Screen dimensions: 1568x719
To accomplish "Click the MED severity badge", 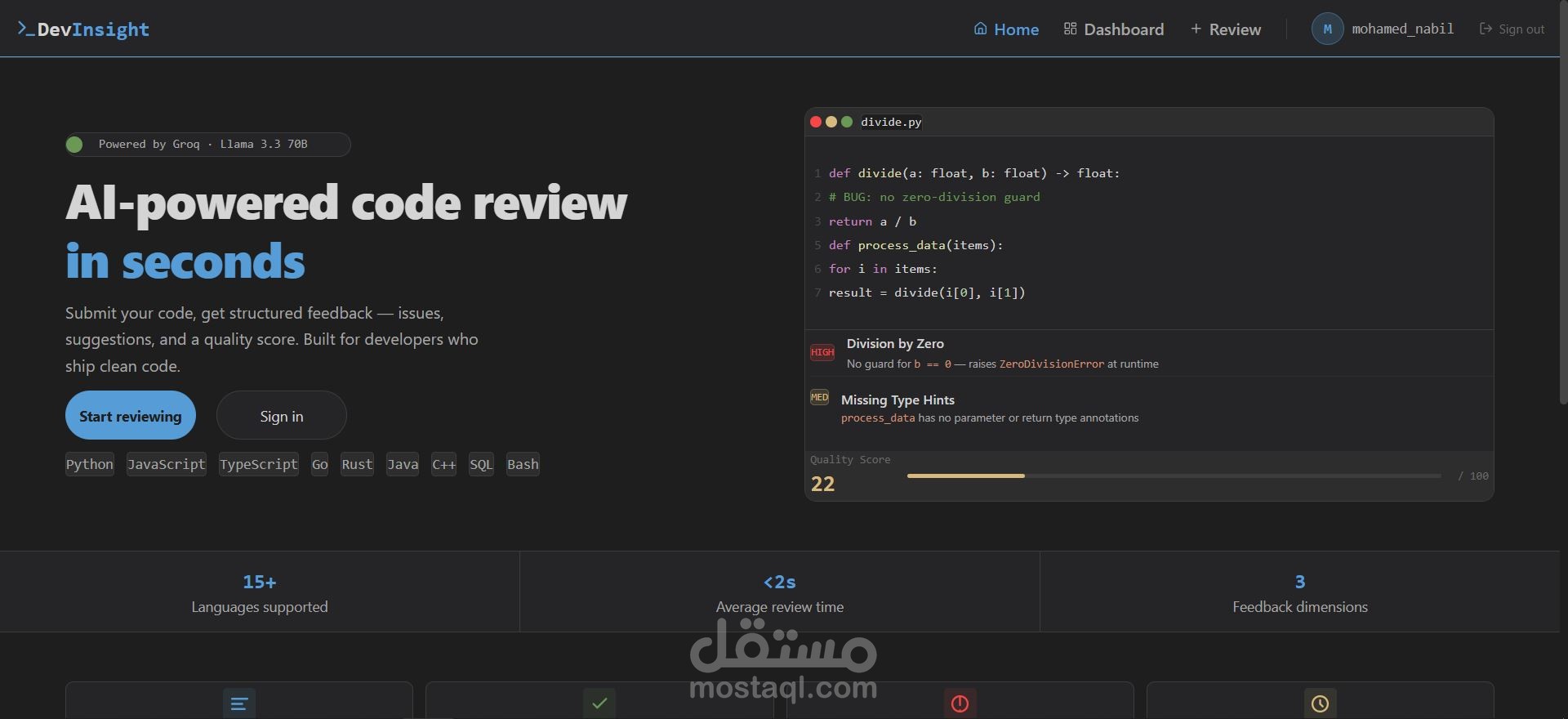I will 819,397.
